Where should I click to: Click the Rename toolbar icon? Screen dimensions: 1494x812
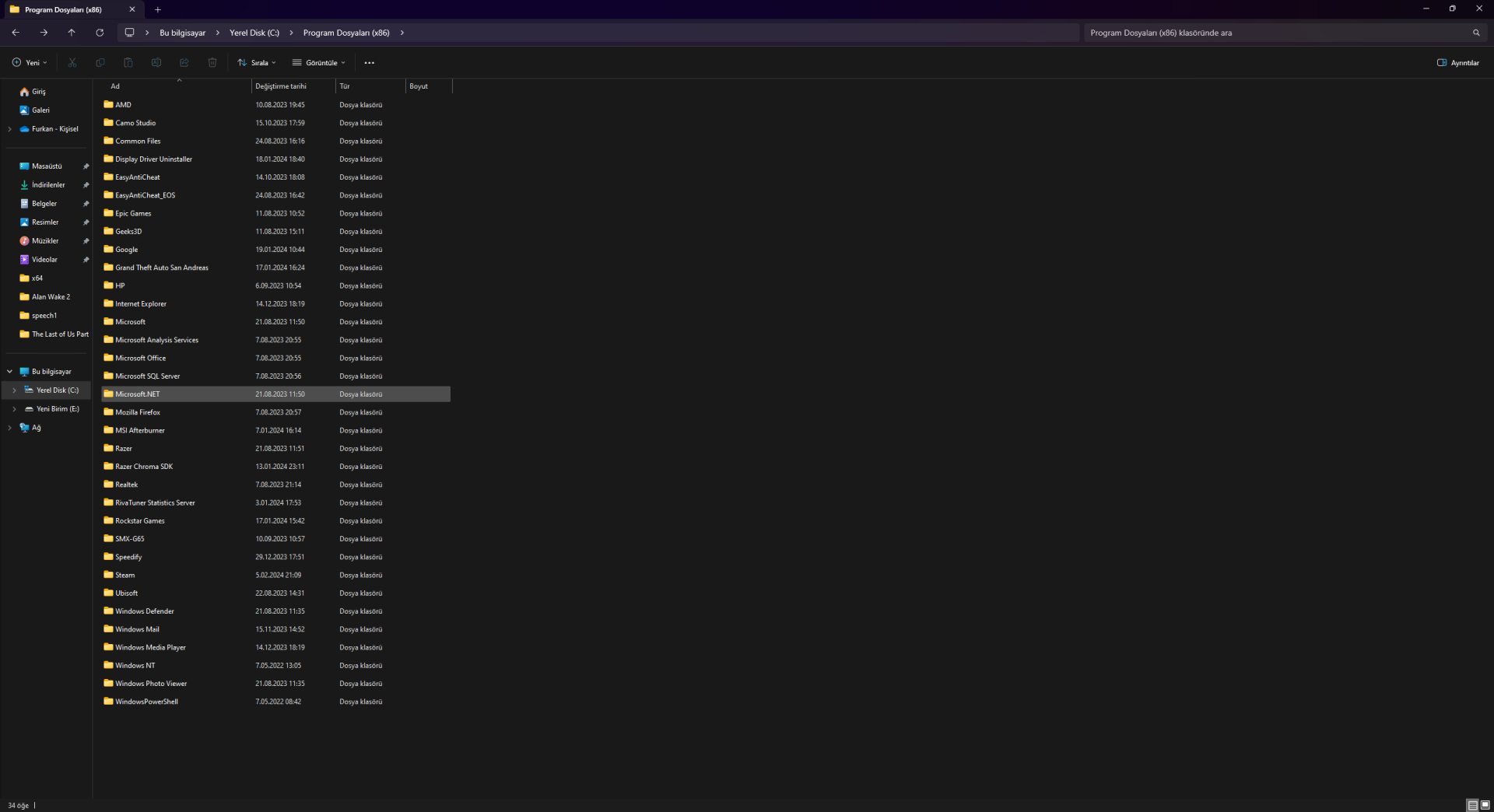(x=156, y=62)
